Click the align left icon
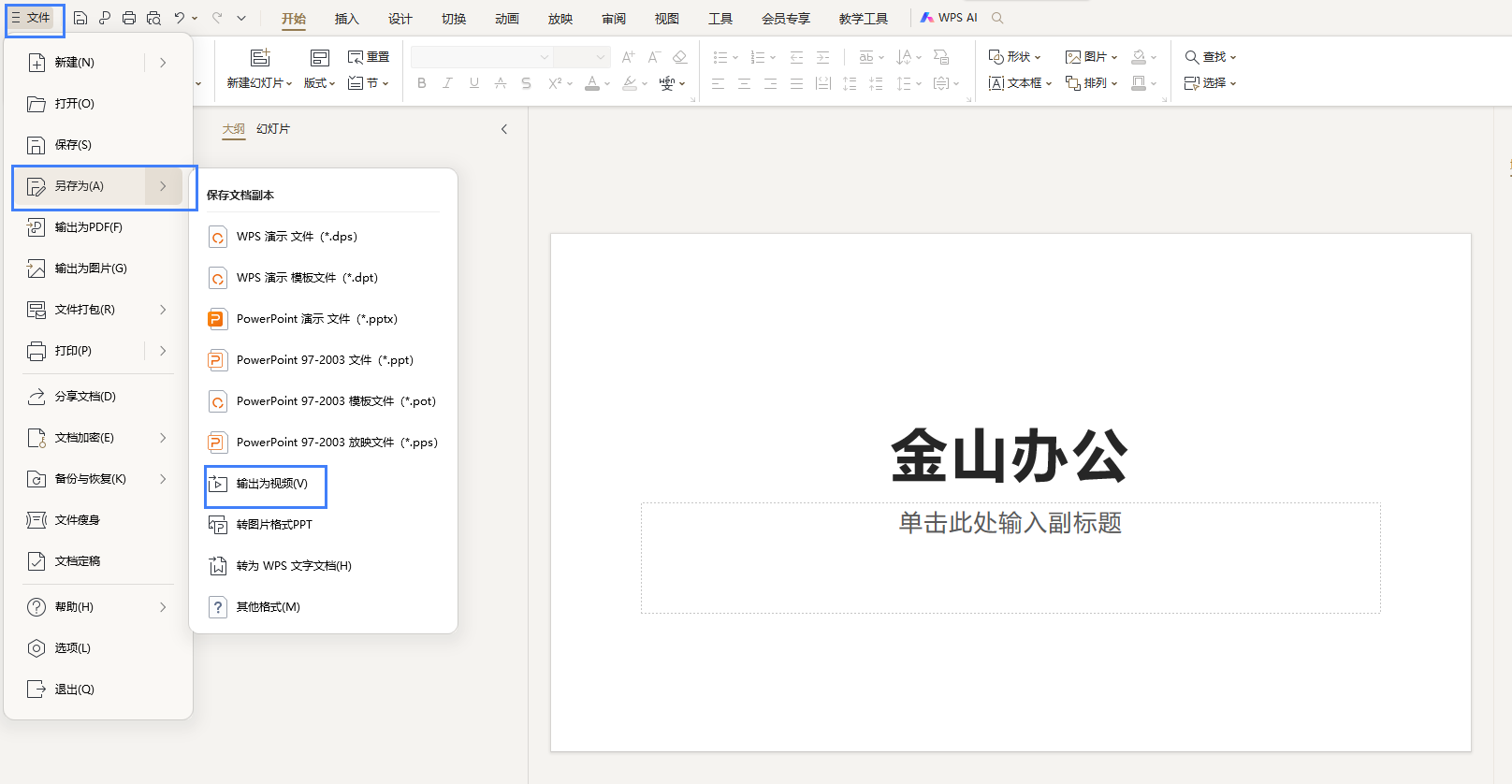 (x=718, y=83)
